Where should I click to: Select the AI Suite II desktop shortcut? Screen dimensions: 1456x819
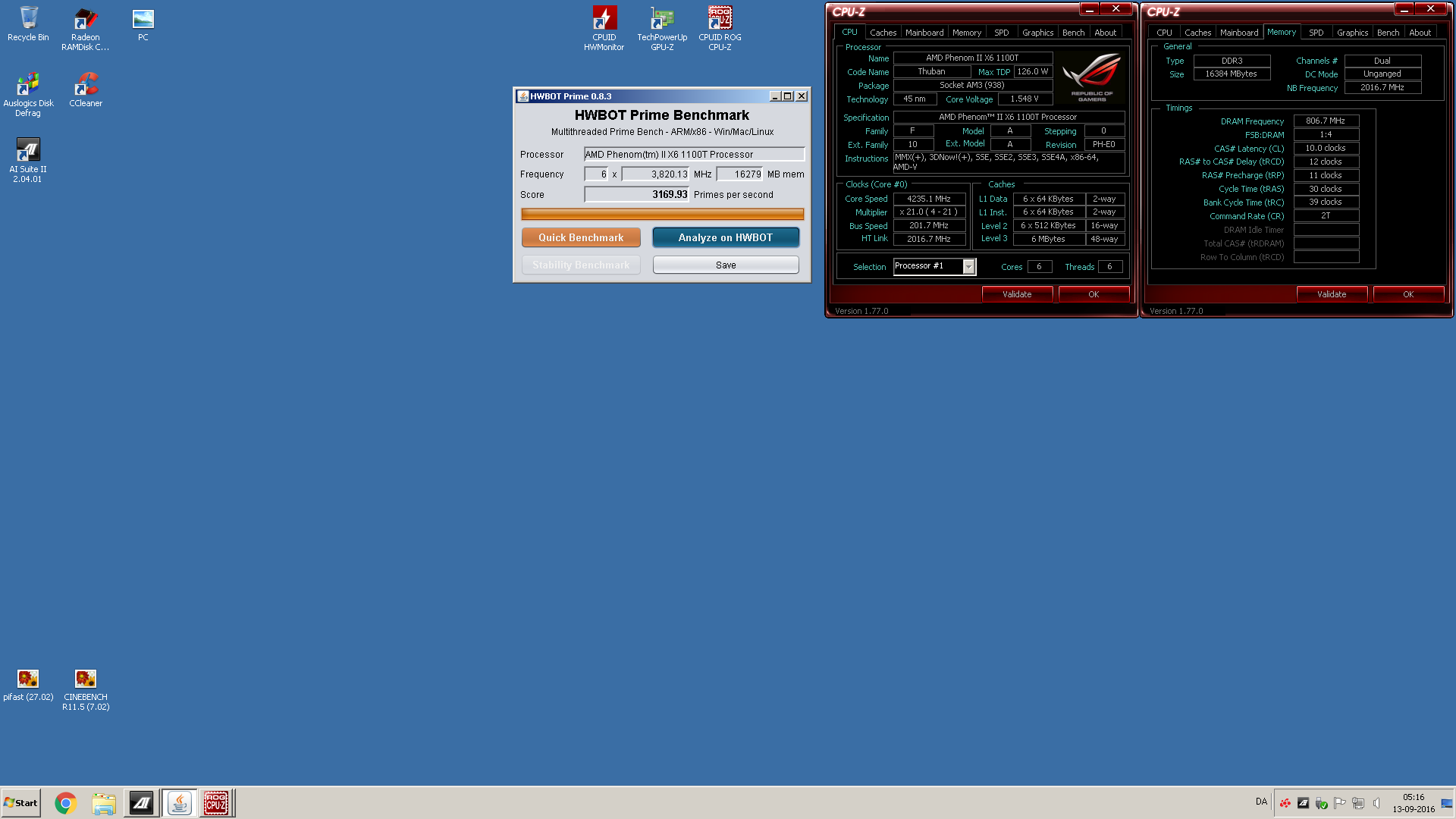tap(28, 161)
